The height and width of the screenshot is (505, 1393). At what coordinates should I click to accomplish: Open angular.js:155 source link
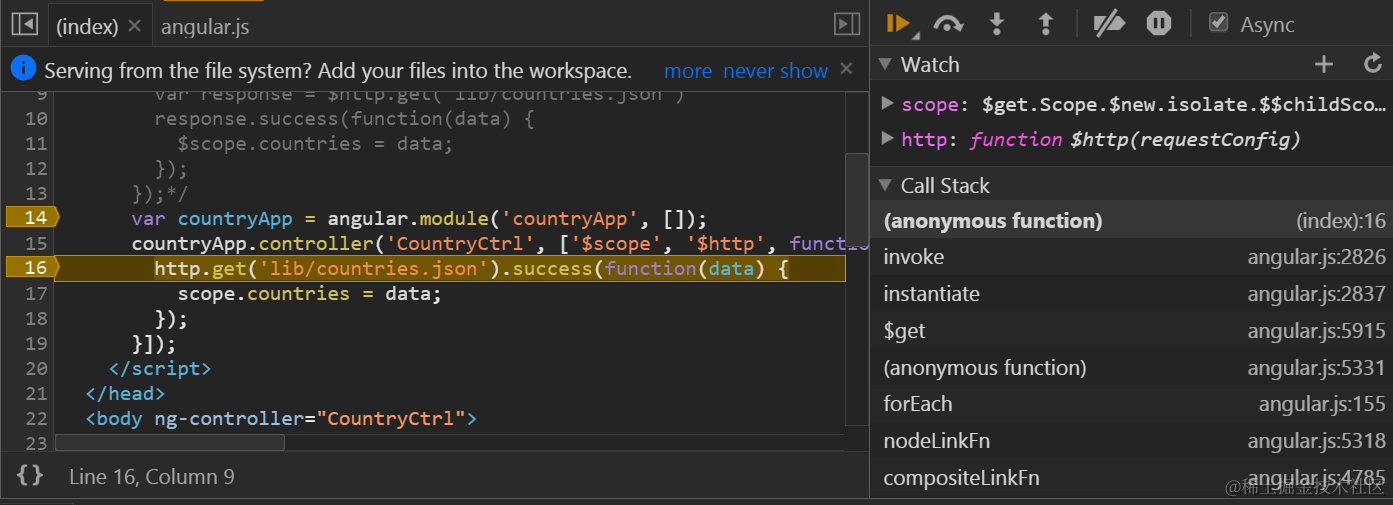coord(1322,404)
